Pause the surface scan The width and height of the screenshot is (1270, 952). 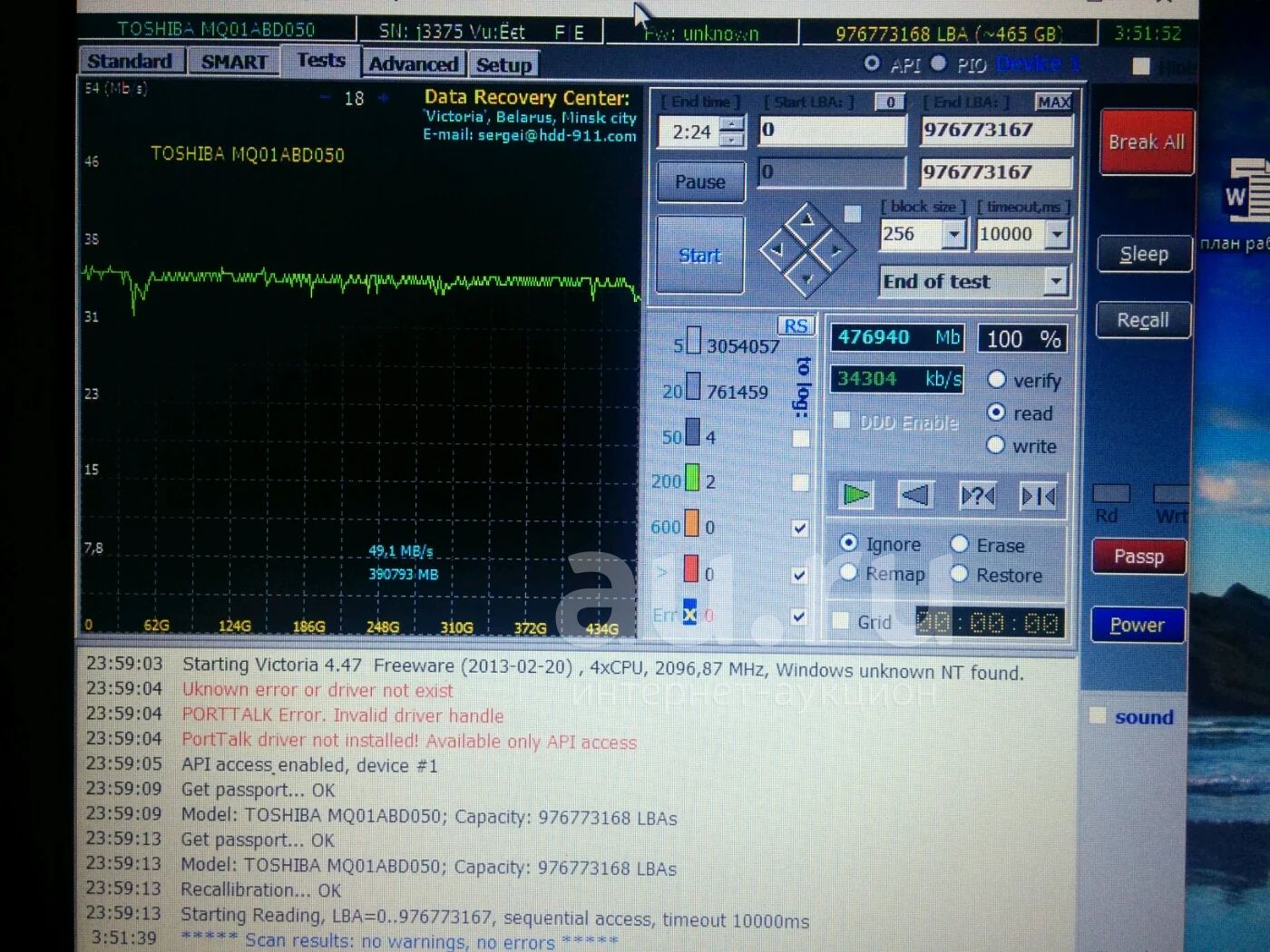tap(700, 181)
